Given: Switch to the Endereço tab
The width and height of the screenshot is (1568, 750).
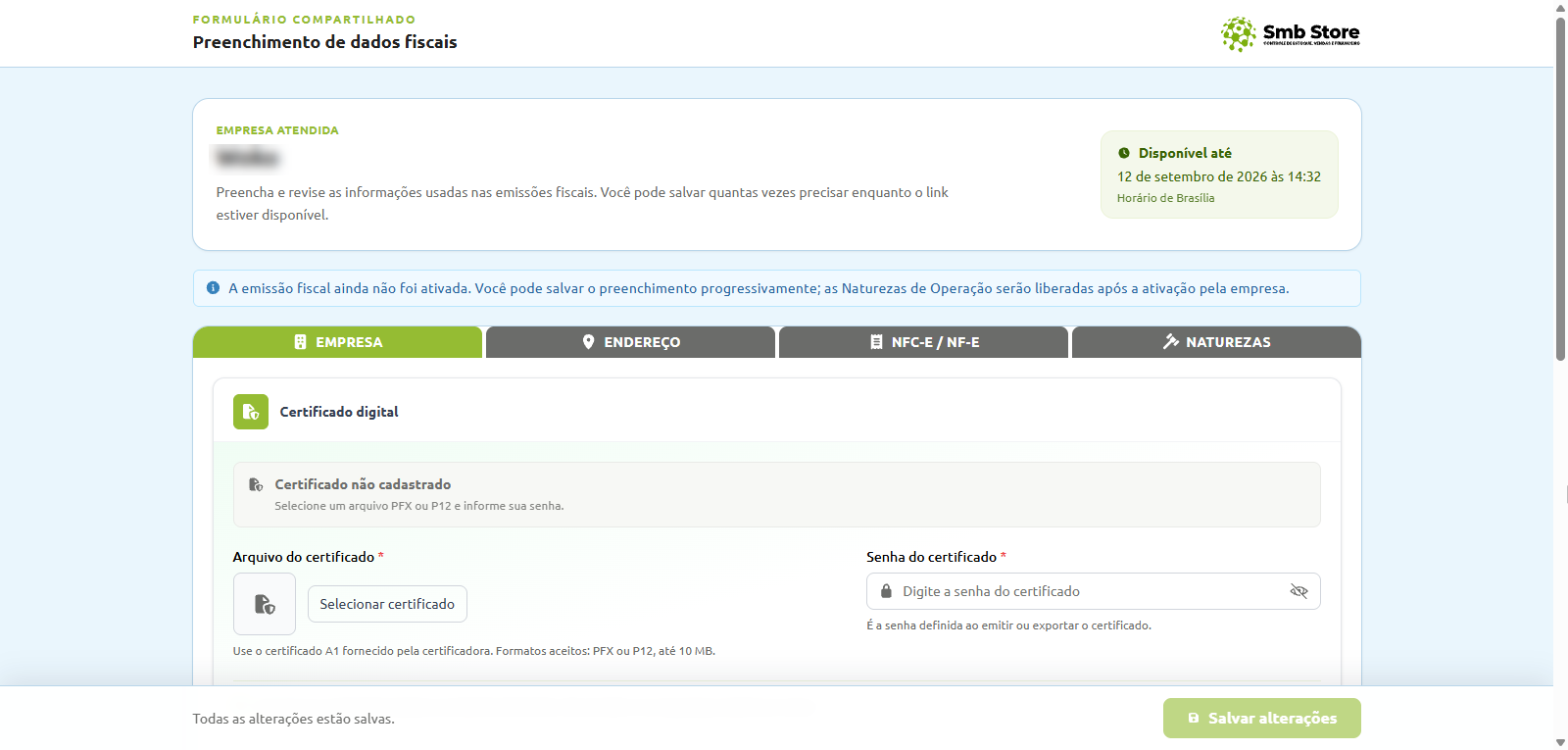Looking at the screenshot, I should [630, 342].
